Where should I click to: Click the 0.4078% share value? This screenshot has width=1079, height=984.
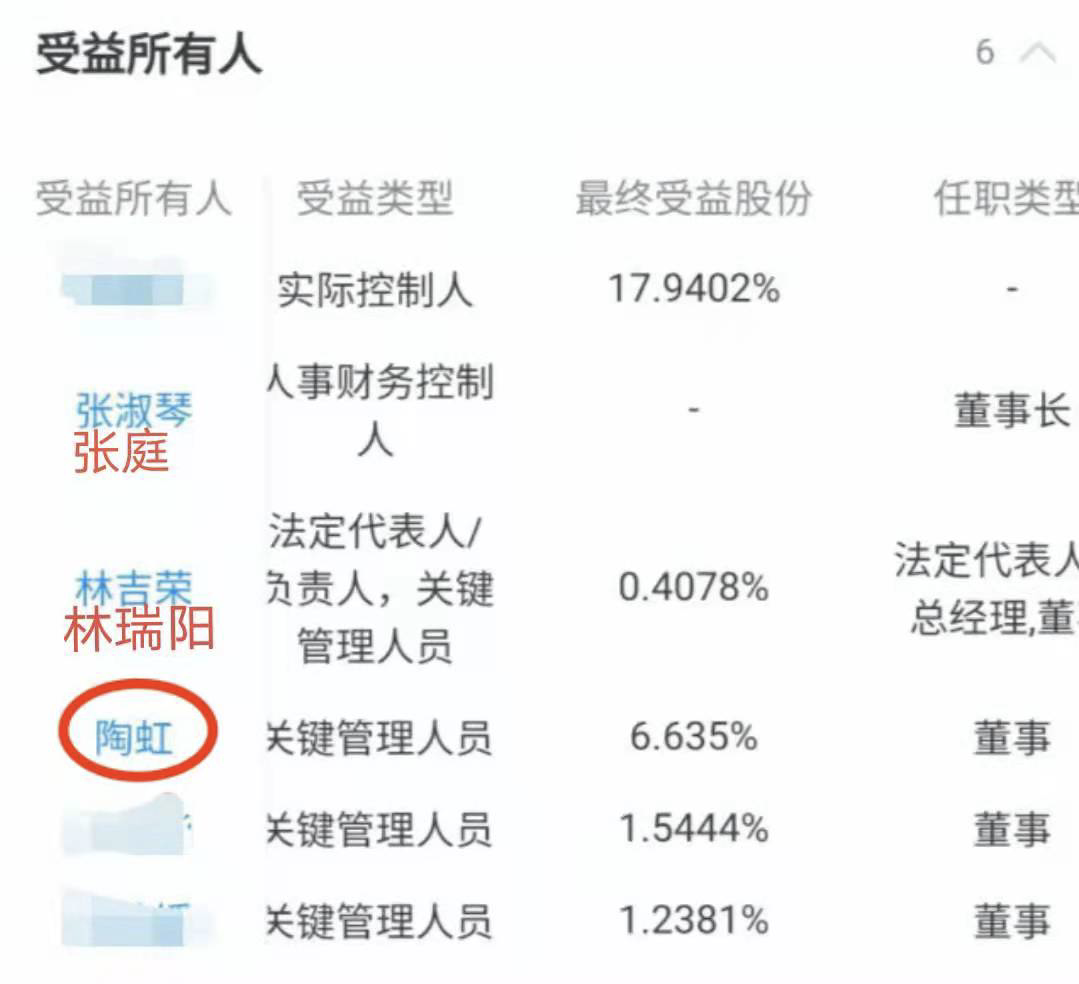point(694,588)
